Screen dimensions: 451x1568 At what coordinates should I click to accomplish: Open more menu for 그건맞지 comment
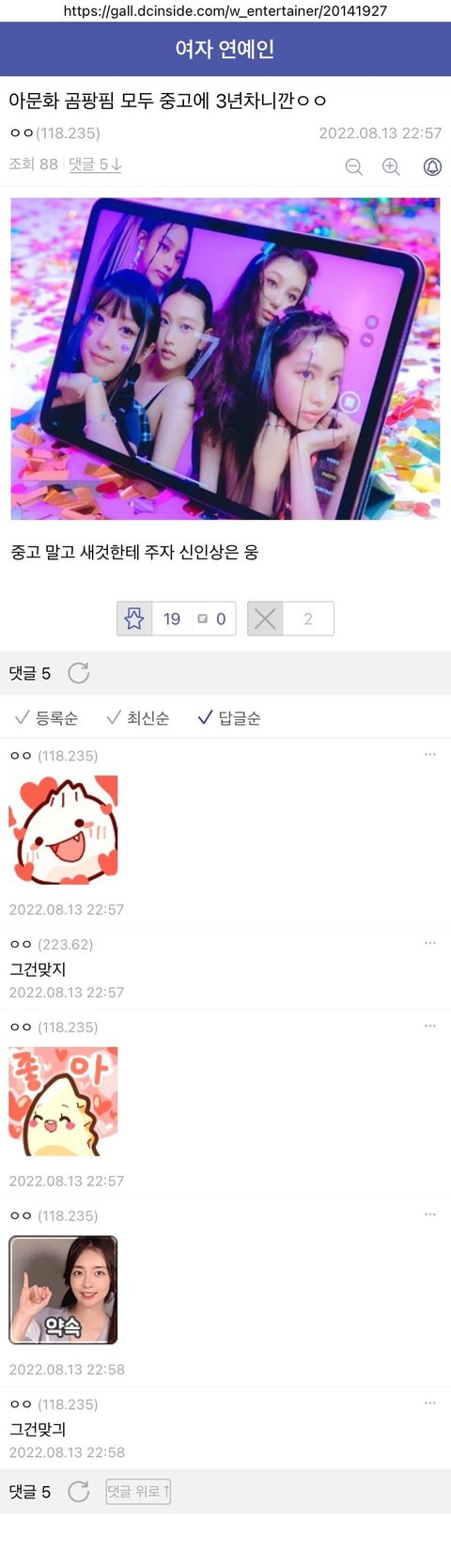(430, 943)
